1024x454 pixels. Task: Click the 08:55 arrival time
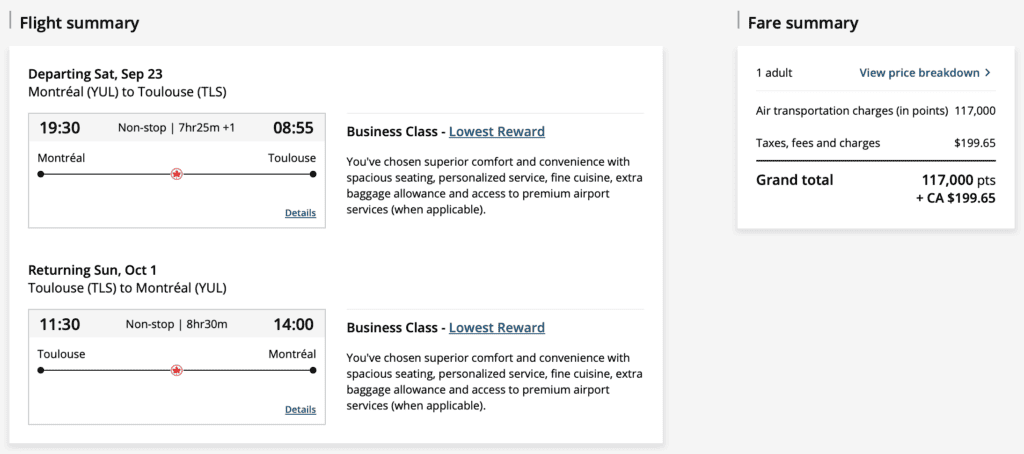point(292,128)
